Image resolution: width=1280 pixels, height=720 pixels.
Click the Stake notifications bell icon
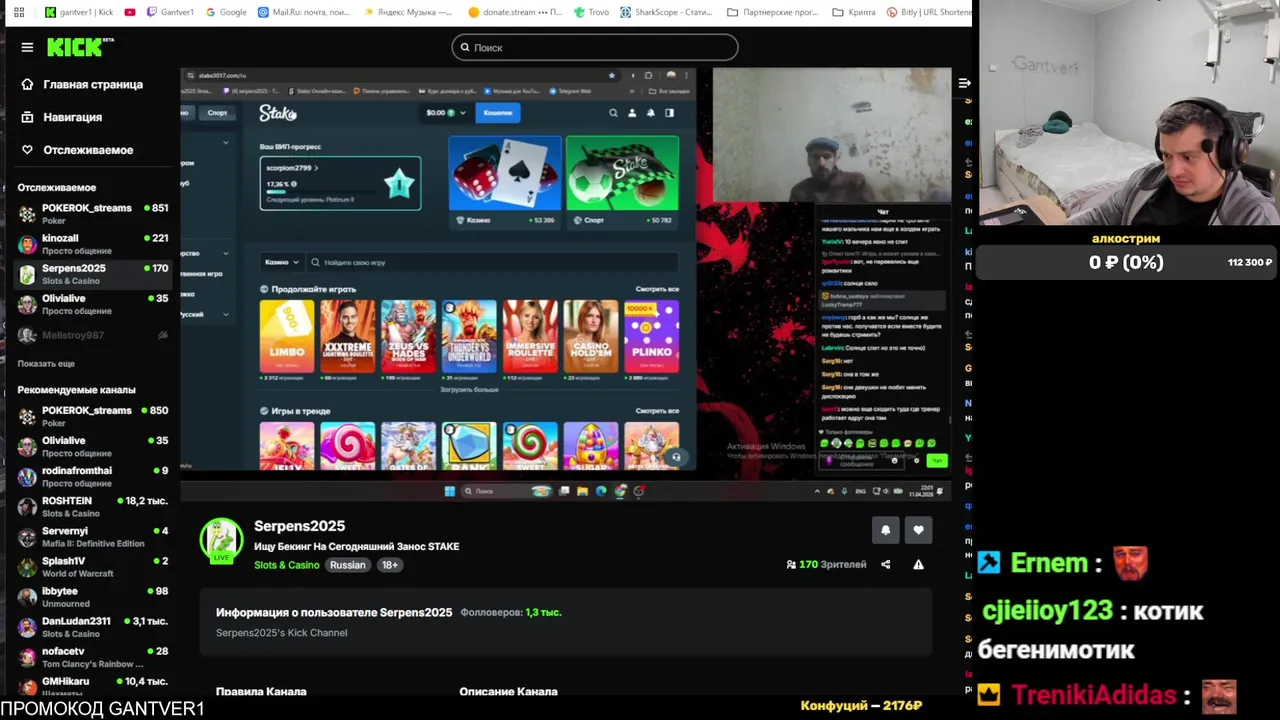pos(651,113)
